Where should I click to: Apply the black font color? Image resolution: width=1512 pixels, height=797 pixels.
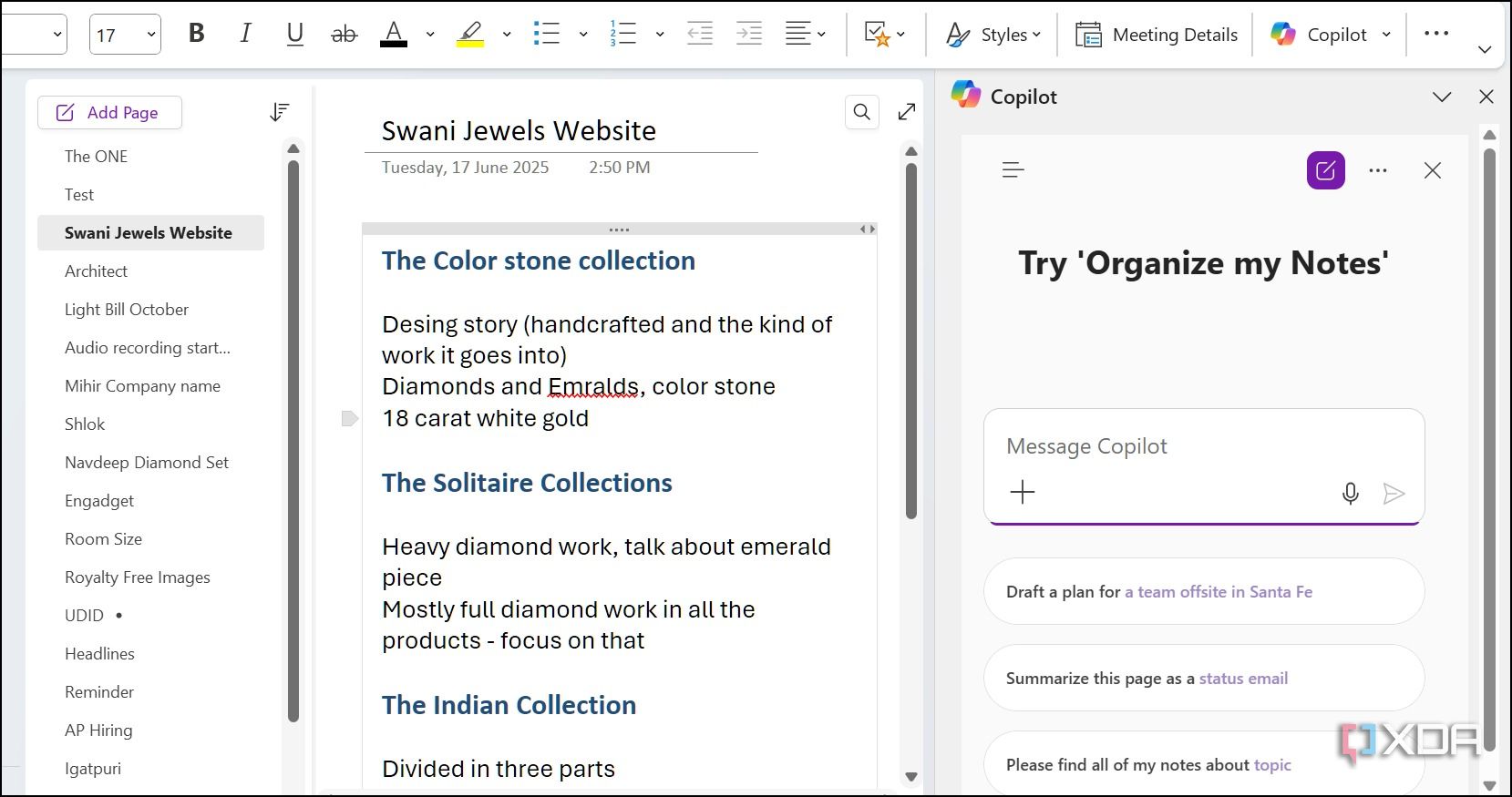pos(394,34)
